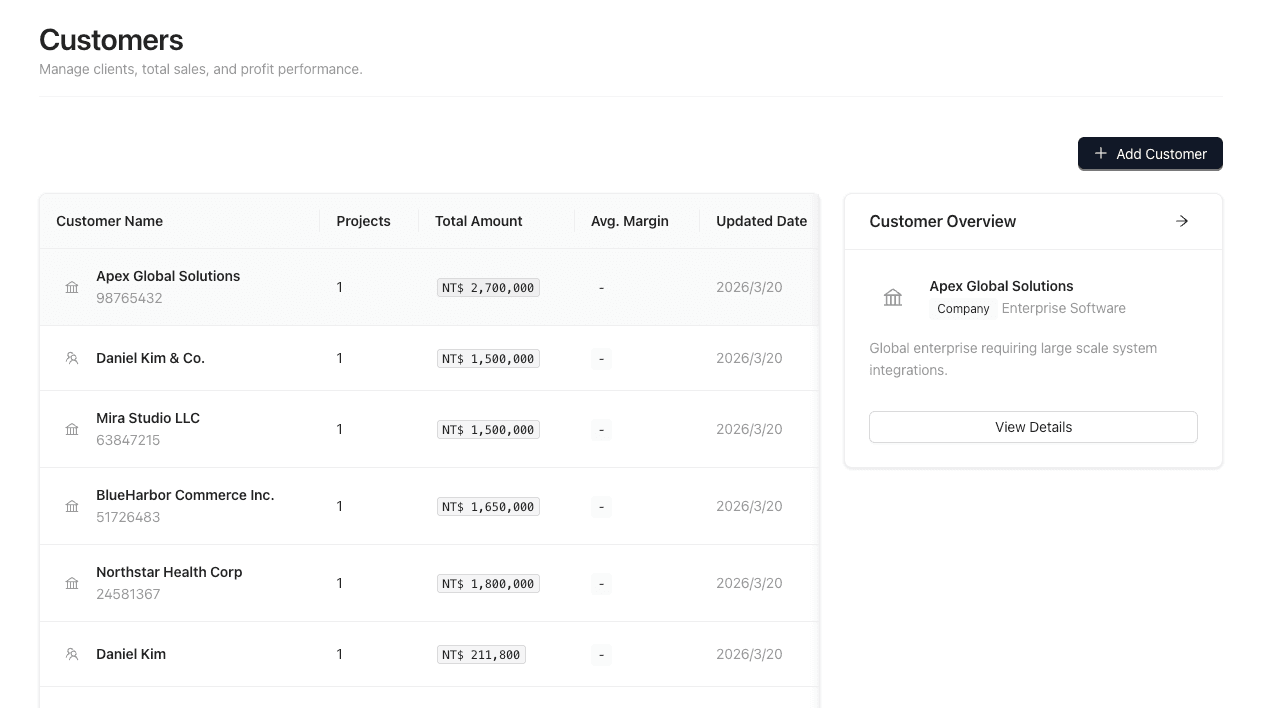
Task: Click NT$ 1,500,000 in Daniel Kim & Co. row
Action: click(488, 359)
